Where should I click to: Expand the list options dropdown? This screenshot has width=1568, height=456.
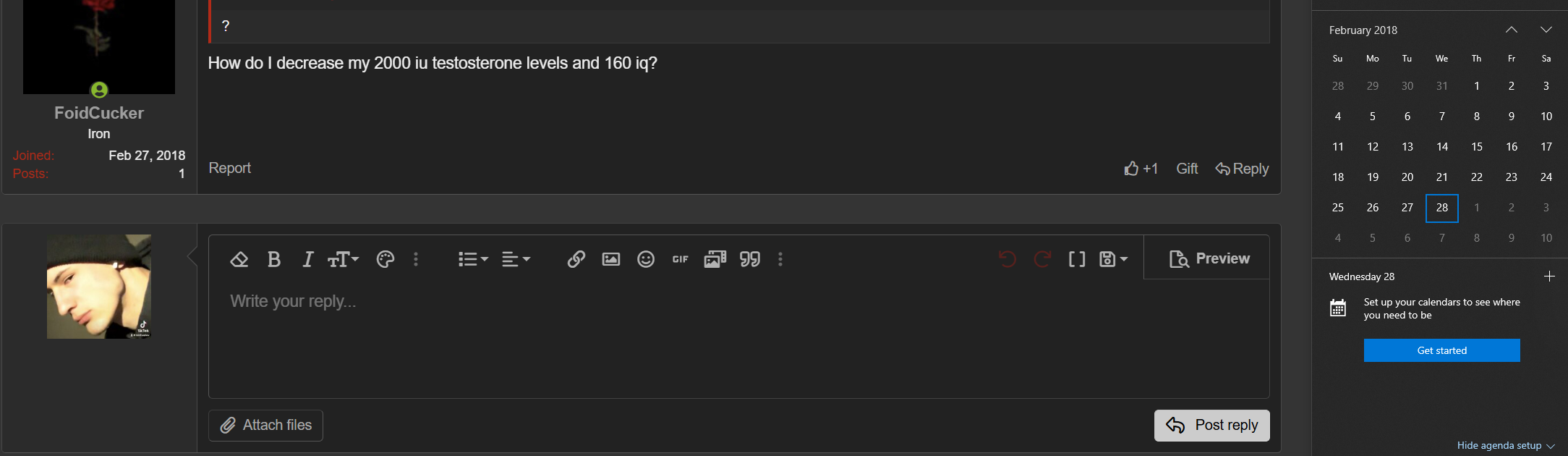pyautogui.click(x=473, y=259)
